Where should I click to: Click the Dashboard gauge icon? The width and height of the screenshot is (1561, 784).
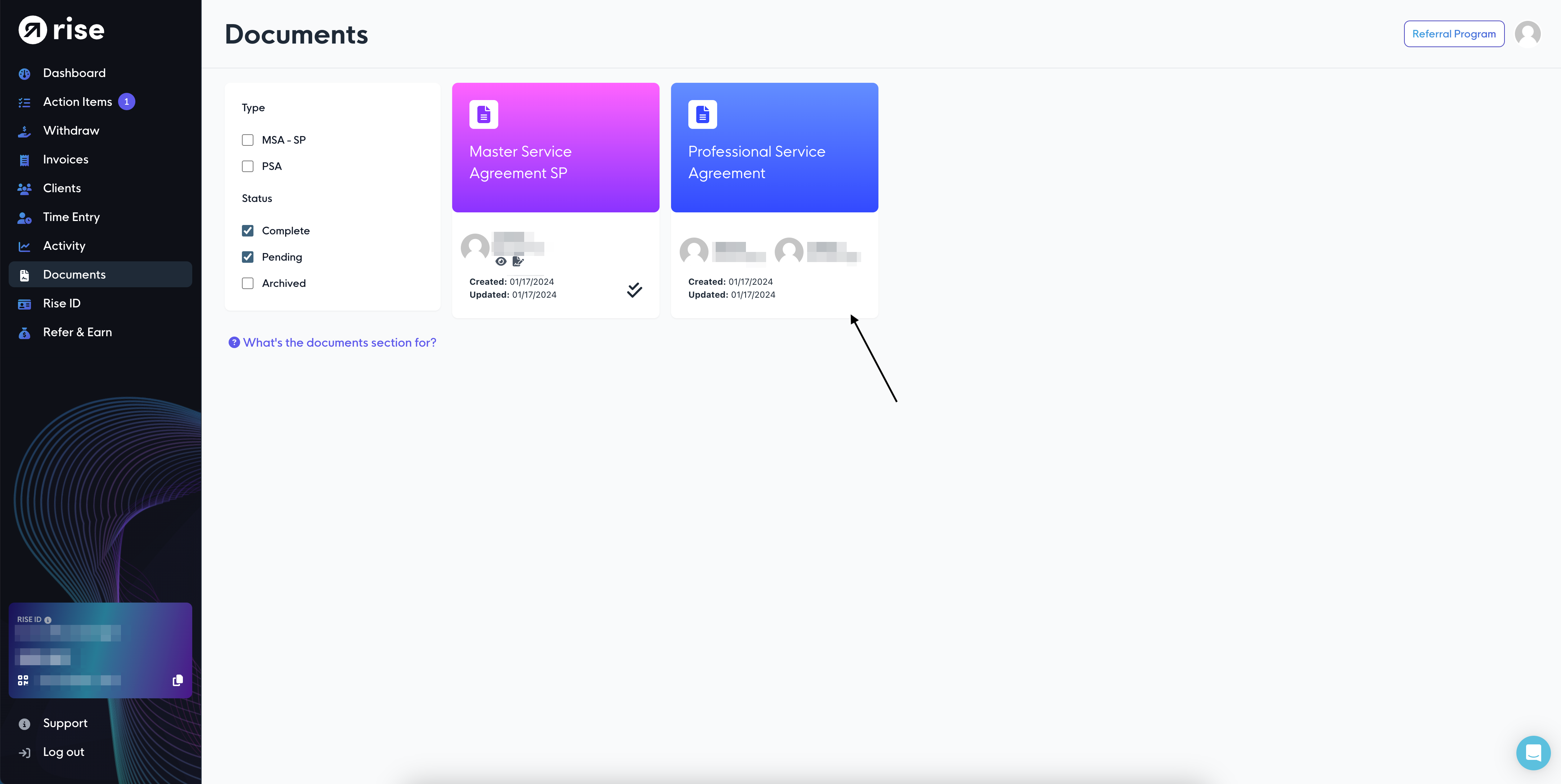[x=24, y=73]
